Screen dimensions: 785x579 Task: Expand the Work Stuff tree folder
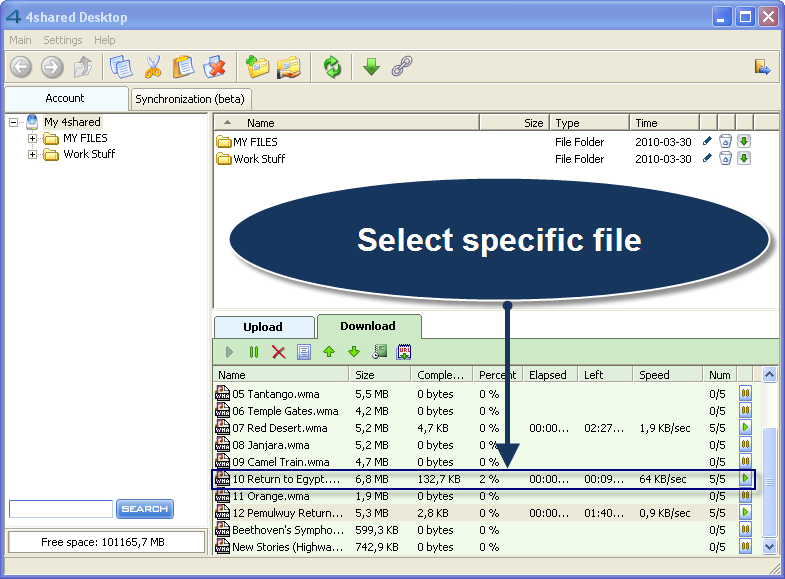(x=33, y=155)
